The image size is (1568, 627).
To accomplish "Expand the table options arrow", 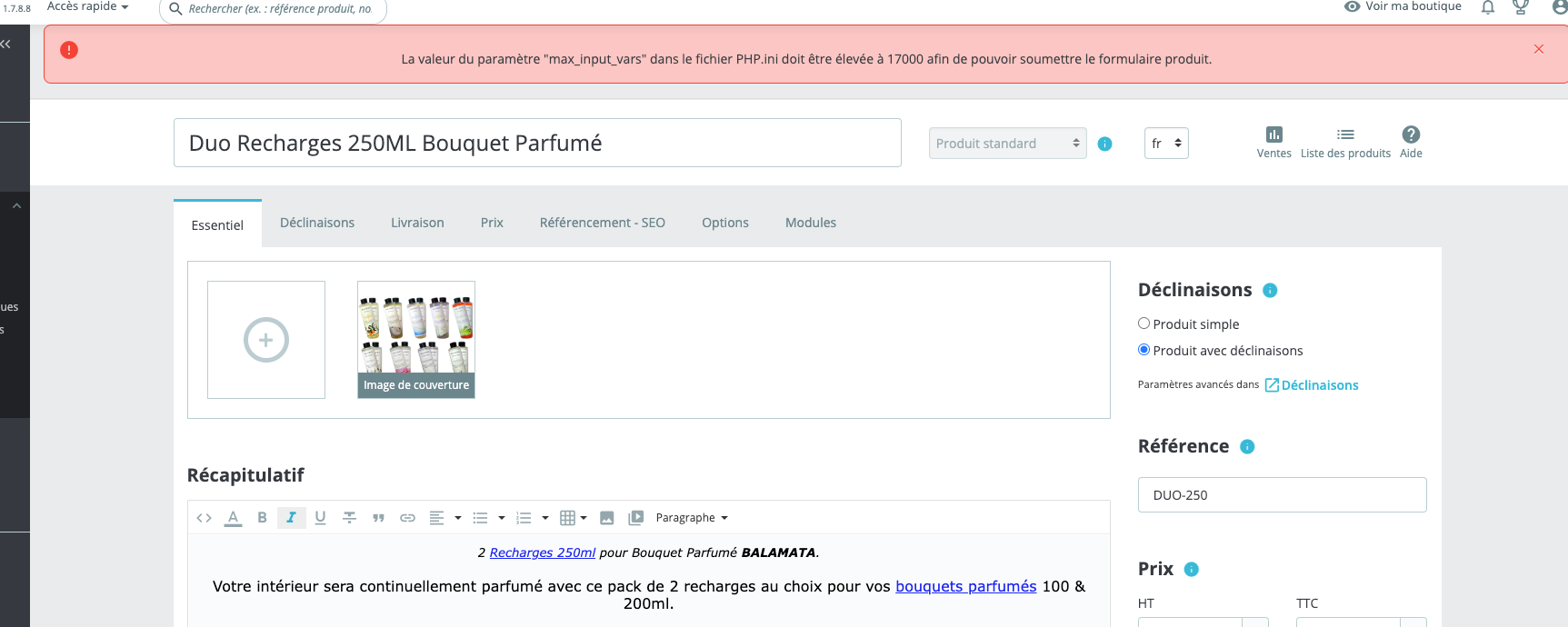I will [584, 518].
